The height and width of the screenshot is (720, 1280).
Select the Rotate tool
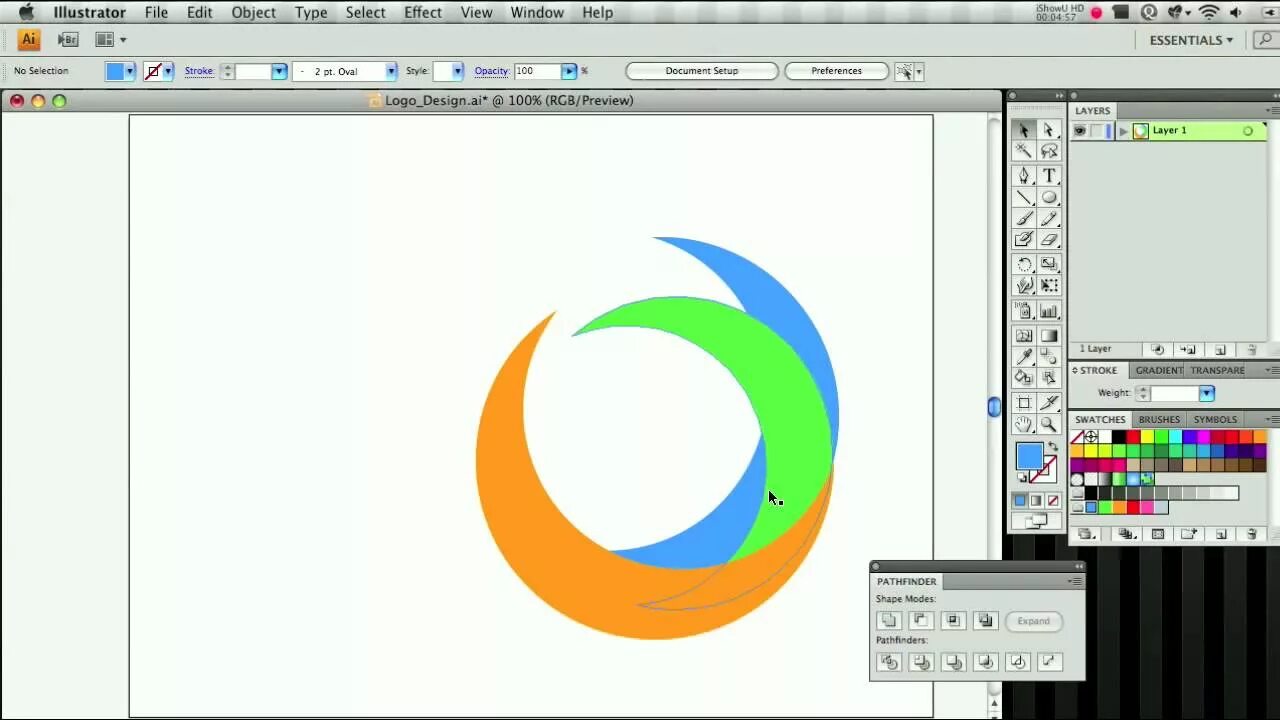click(1023, 265)
